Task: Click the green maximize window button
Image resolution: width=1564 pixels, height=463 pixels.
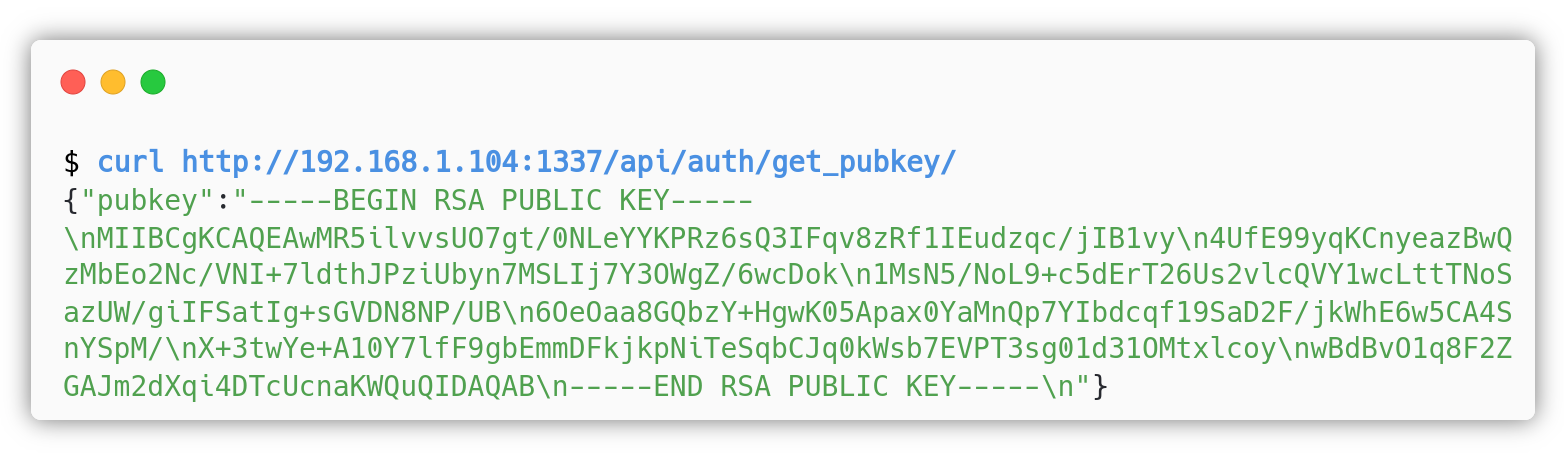Action: coord(153,82)
